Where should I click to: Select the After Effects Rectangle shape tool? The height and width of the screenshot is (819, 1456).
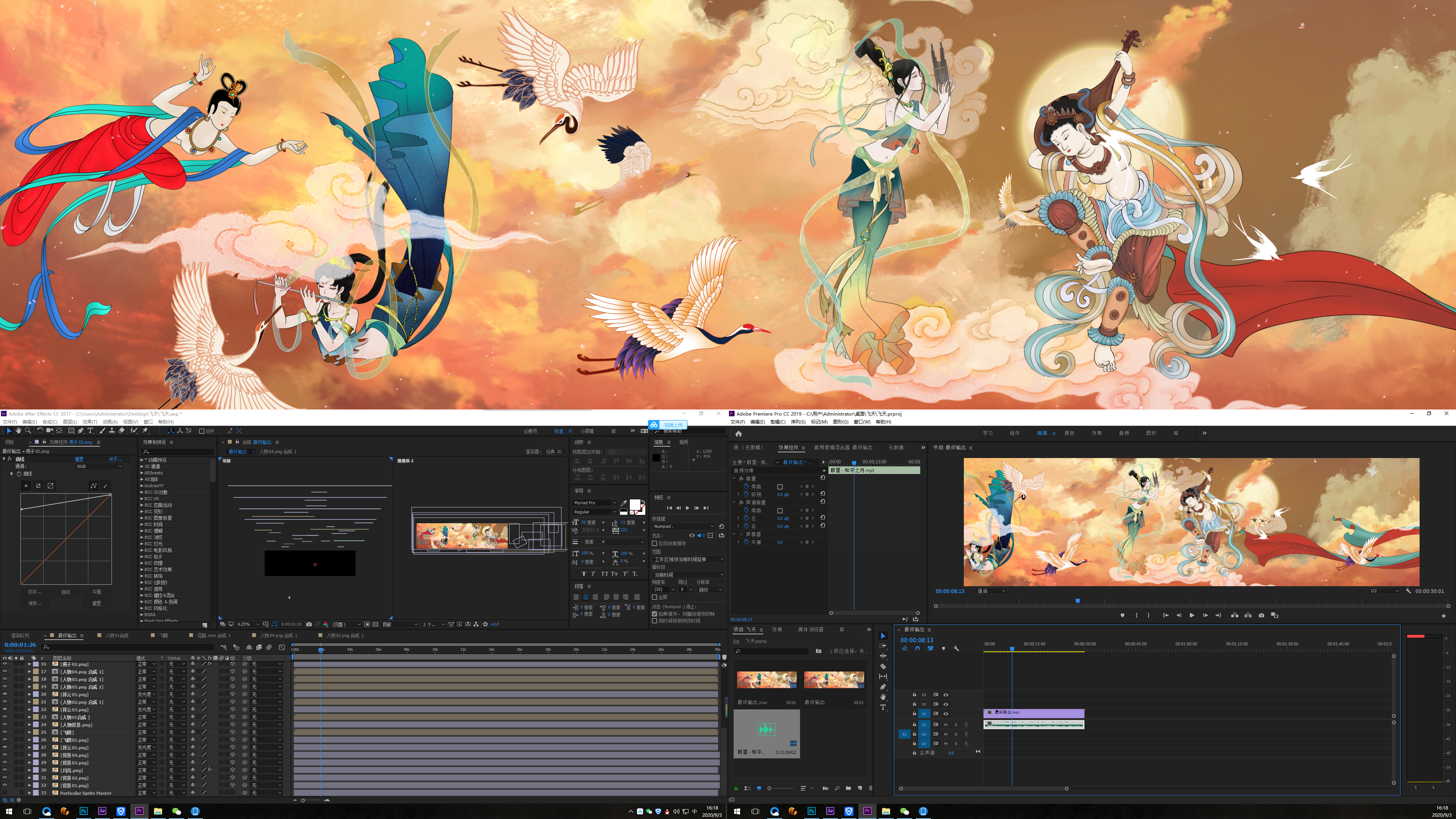click(71, 431)
